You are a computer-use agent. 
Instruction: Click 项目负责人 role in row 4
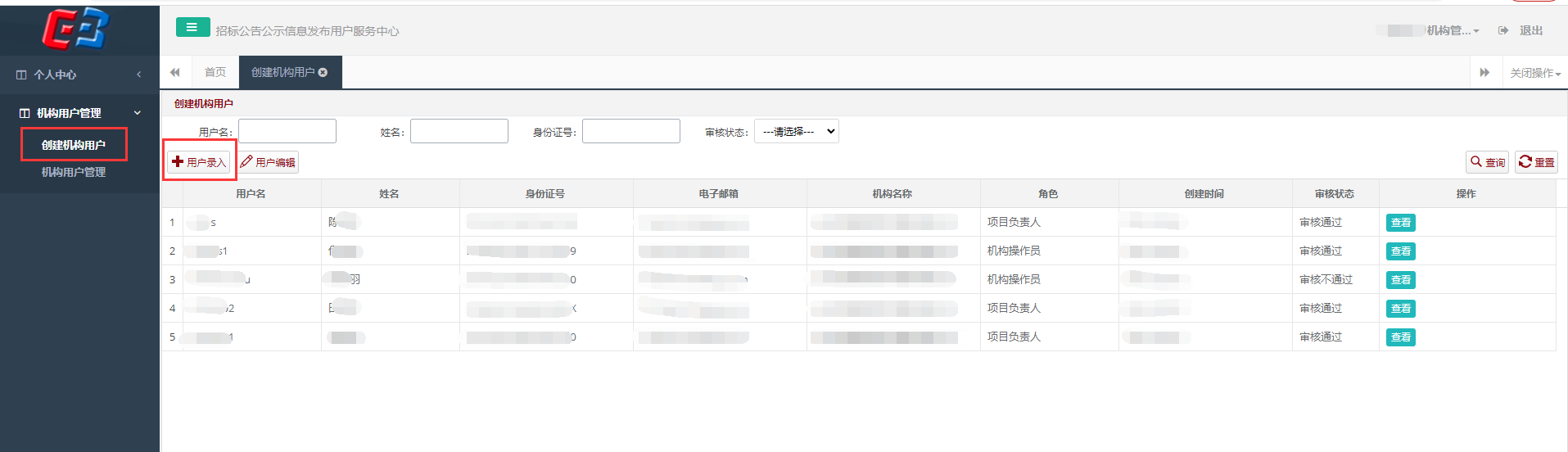point(1014,308)
